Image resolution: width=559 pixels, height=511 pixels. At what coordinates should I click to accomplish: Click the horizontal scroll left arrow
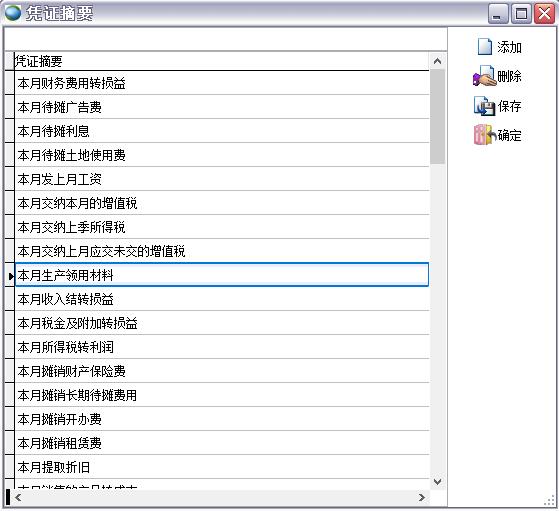tap(18, 497)
